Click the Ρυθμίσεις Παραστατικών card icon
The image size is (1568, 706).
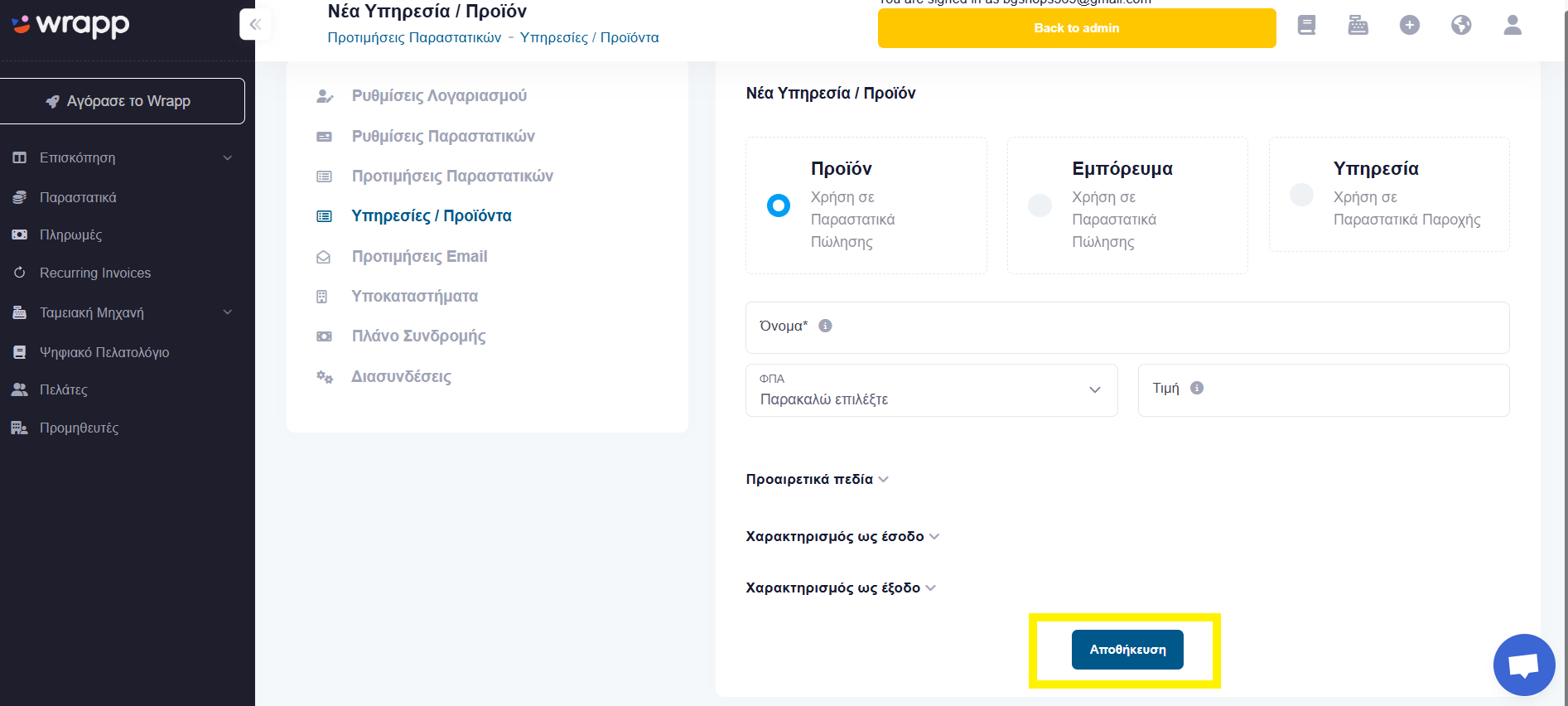[x=325, y=137]
